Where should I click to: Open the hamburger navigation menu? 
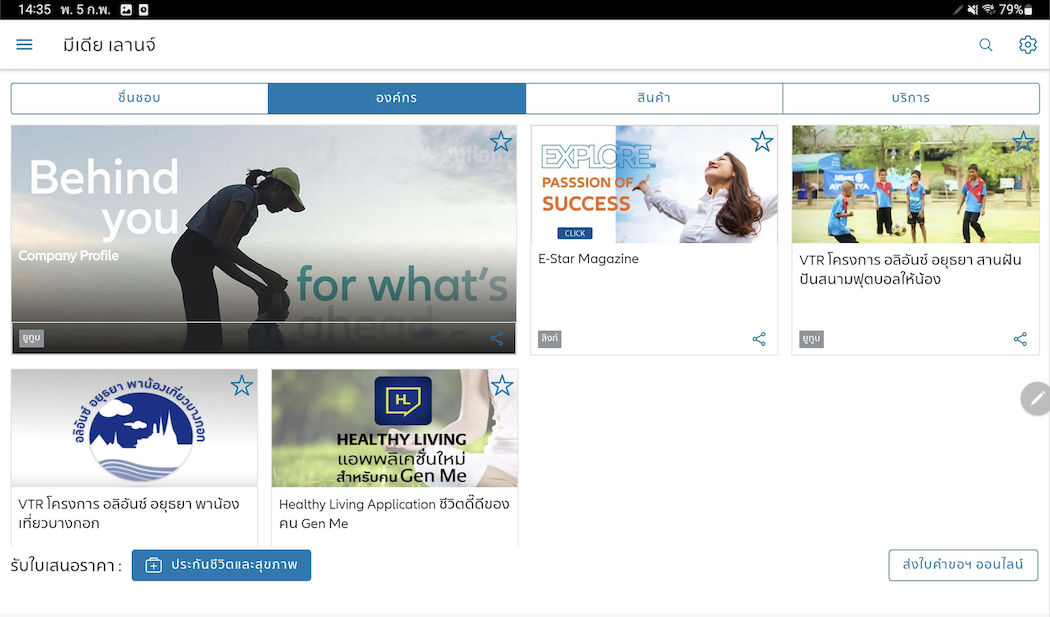click(24, 45)
